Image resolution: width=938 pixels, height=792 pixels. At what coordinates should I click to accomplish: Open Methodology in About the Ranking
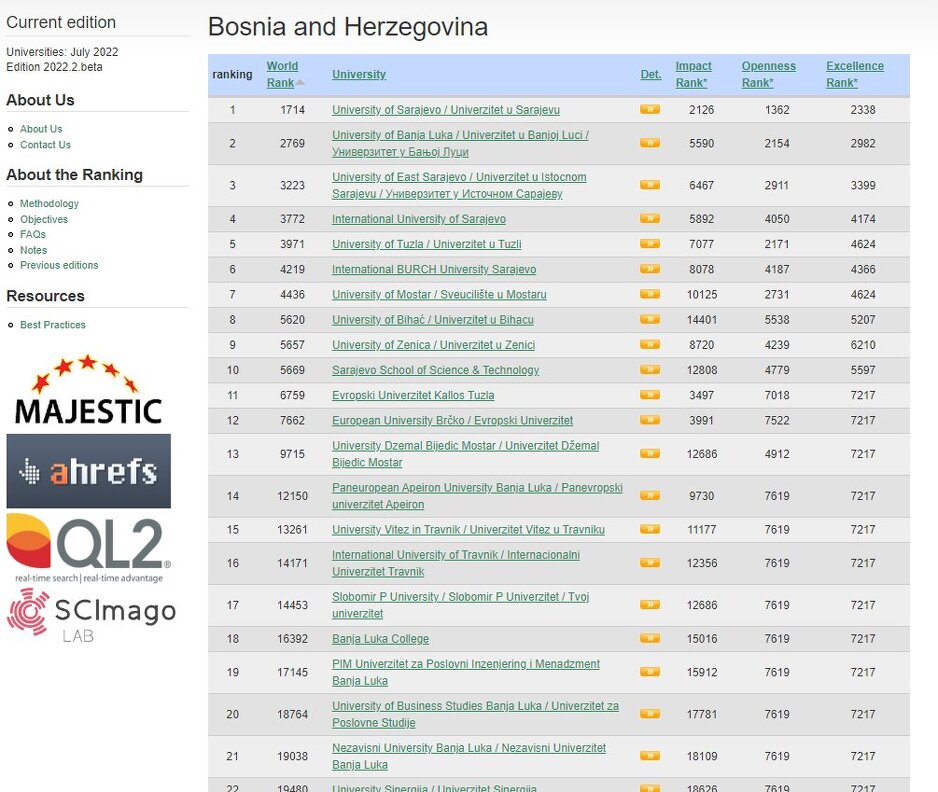(x=49, y=204)
